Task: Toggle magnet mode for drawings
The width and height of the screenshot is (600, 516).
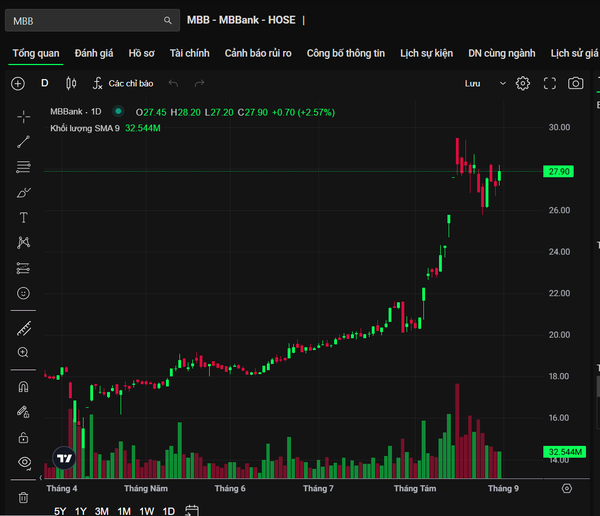Action: (x=23, y=387)
